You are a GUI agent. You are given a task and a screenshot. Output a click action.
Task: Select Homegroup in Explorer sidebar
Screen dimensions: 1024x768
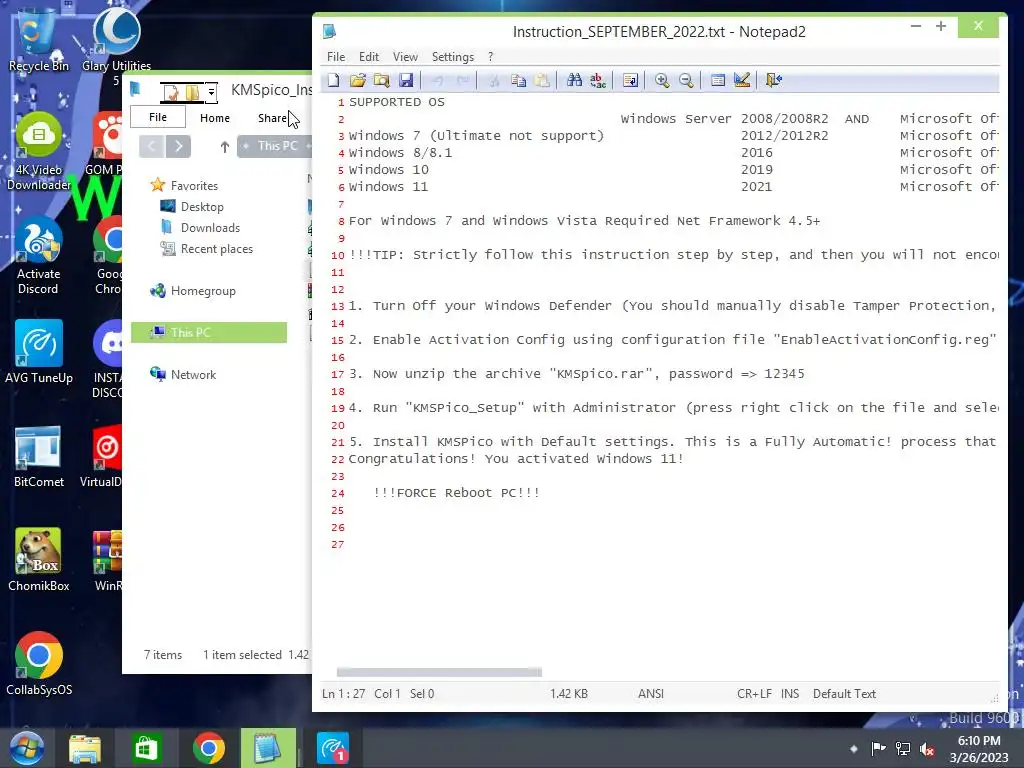(193, 291)
